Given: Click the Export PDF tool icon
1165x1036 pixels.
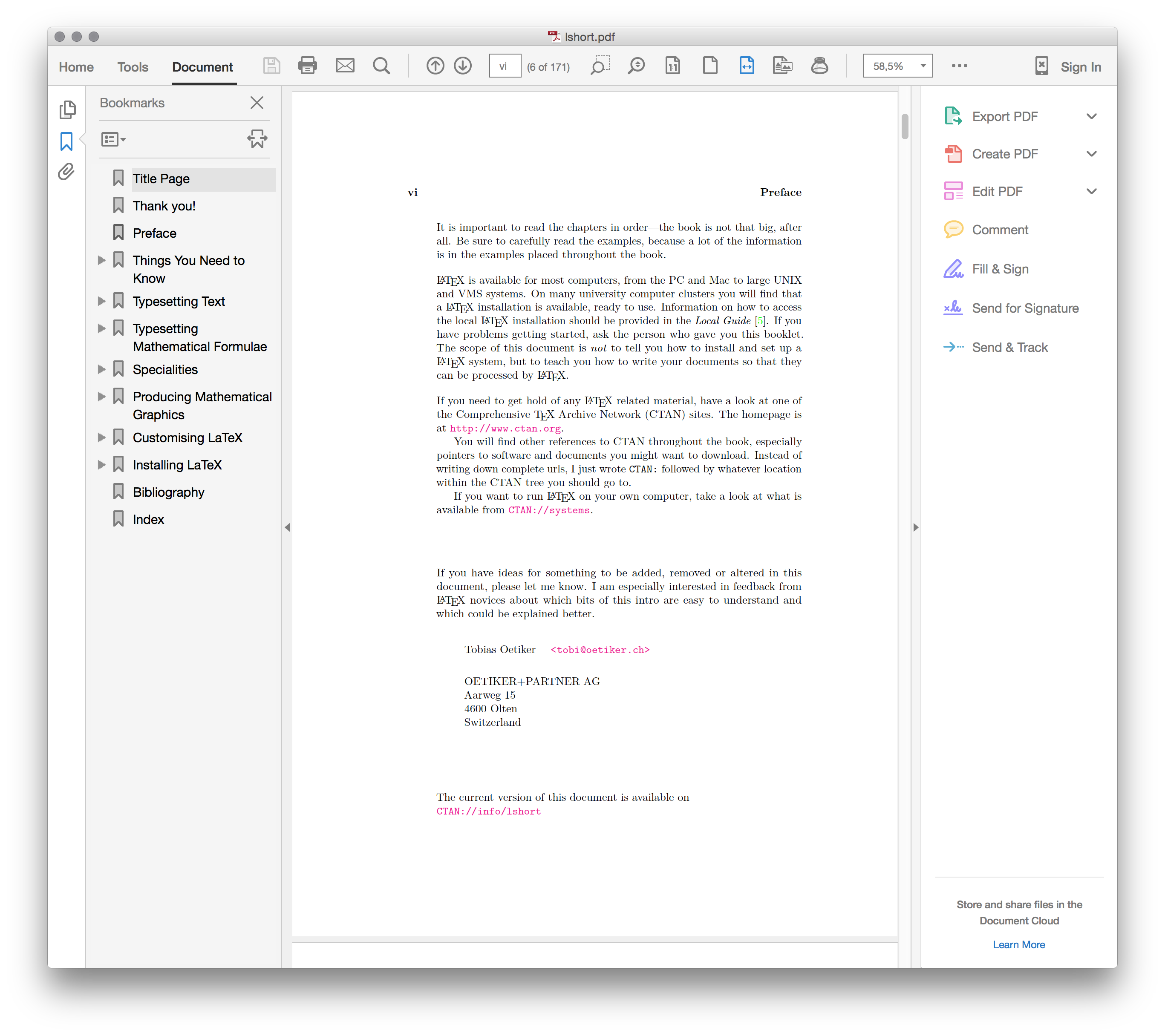Looking at the screenshot, I should (952, 114).
